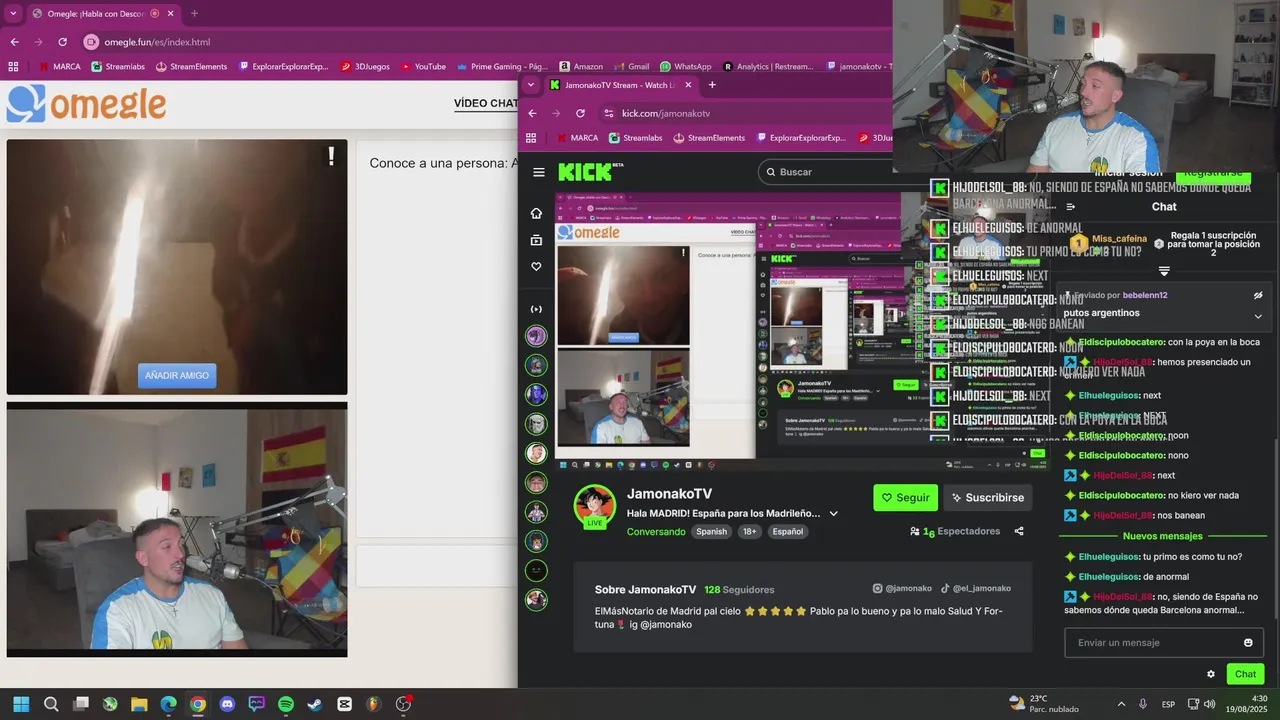Reload the Kick page
Image resolution: width=1280 pixels, height=720 pixels.
pyautogui.click(x=580, y=113)
